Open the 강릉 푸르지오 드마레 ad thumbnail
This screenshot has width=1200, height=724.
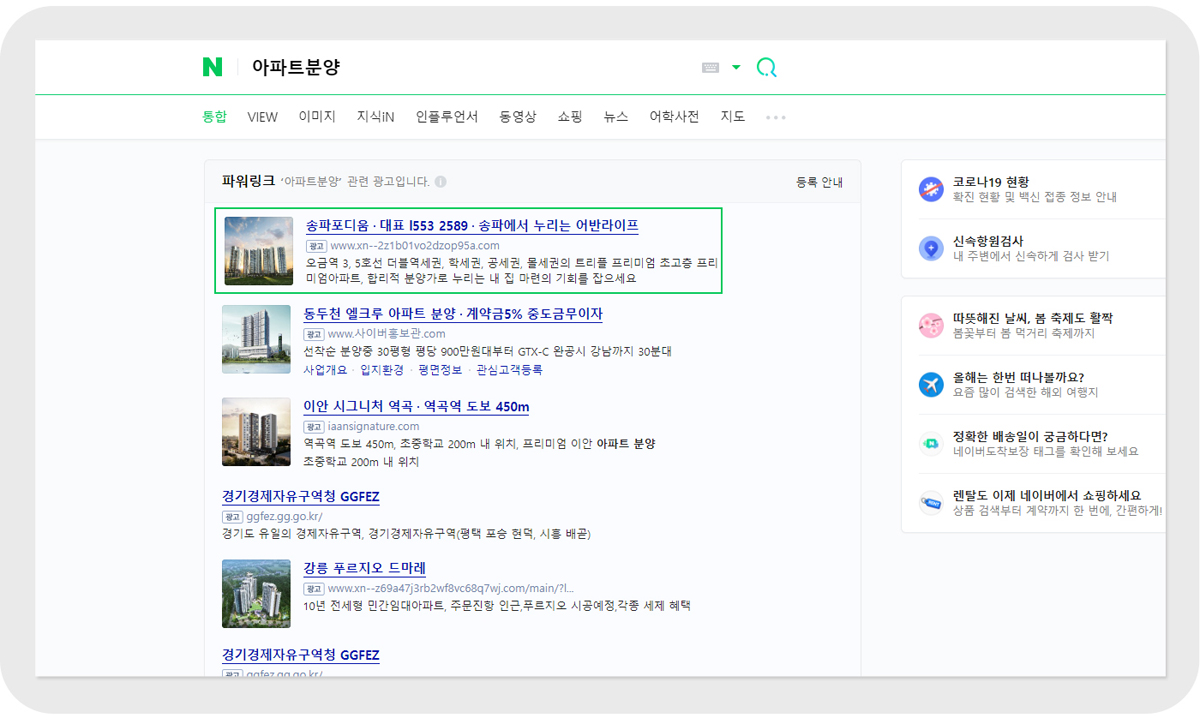point(257,594)
